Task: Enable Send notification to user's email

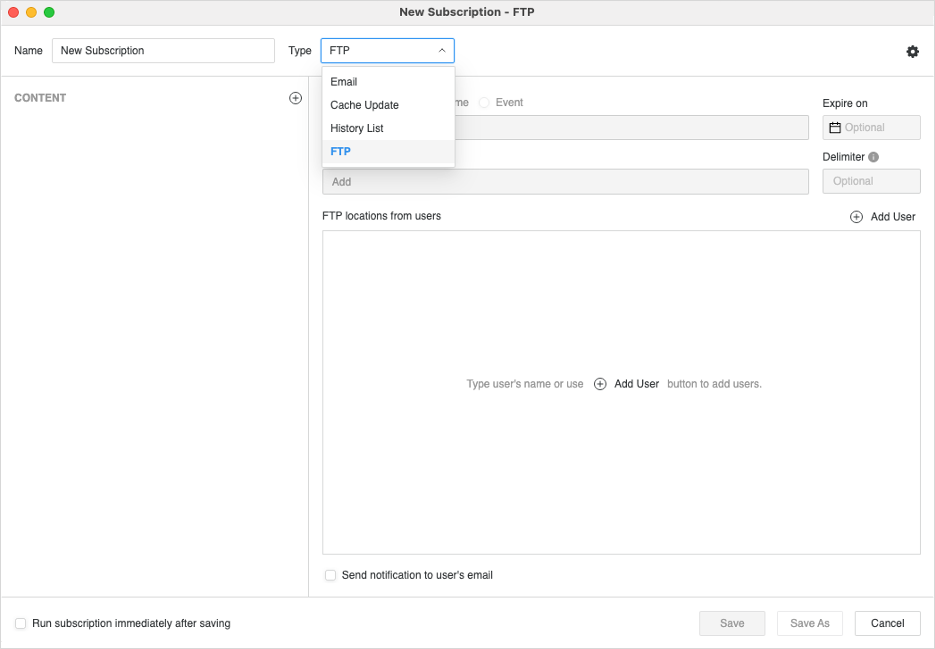Action: pyautogui.click(x=331, y=575)
